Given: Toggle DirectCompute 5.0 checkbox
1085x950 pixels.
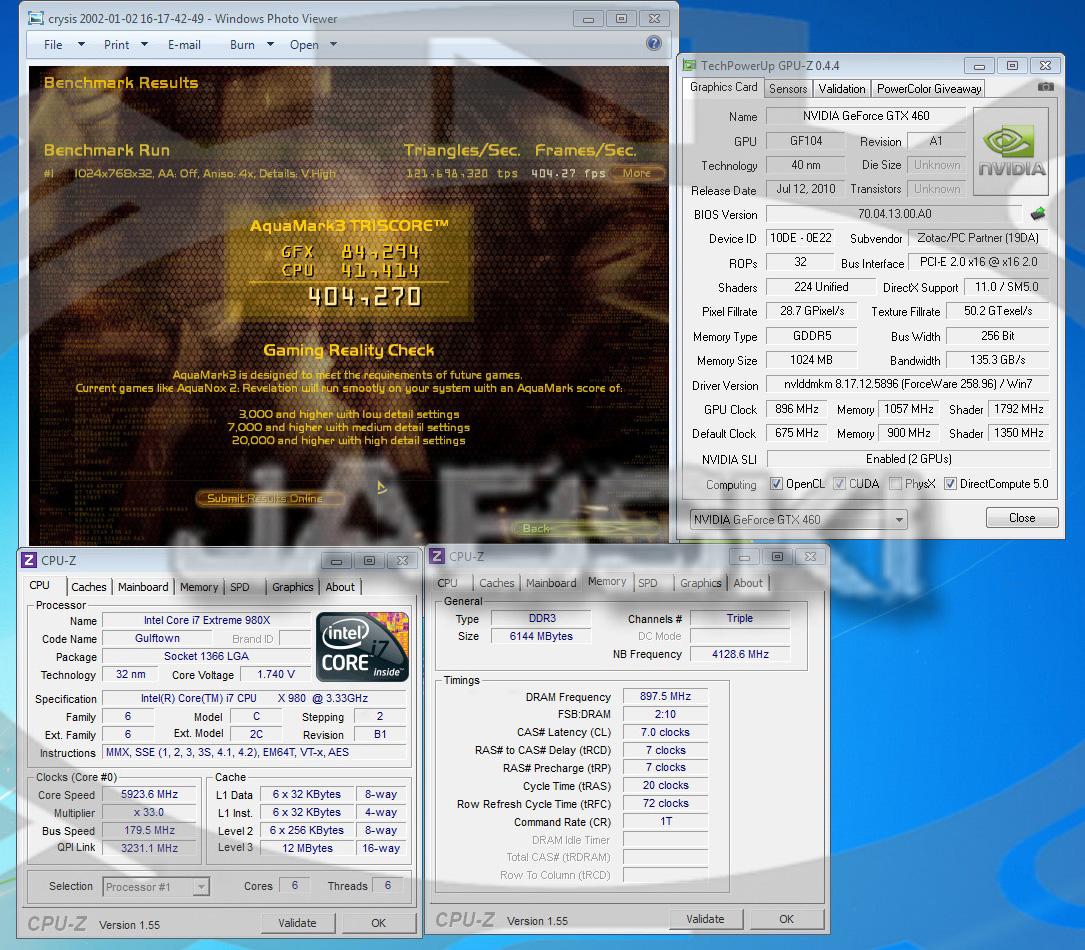Looking at the screenshot, I should pos(951,484).
